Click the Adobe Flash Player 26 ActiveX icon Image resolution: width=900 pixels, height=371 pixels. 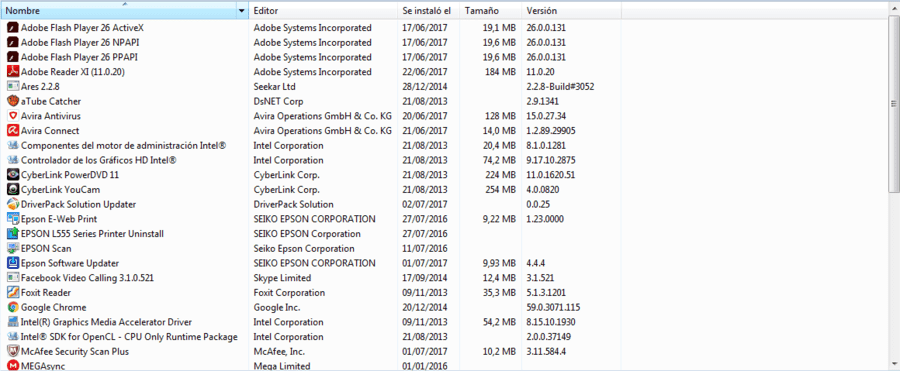pos(13,28)
